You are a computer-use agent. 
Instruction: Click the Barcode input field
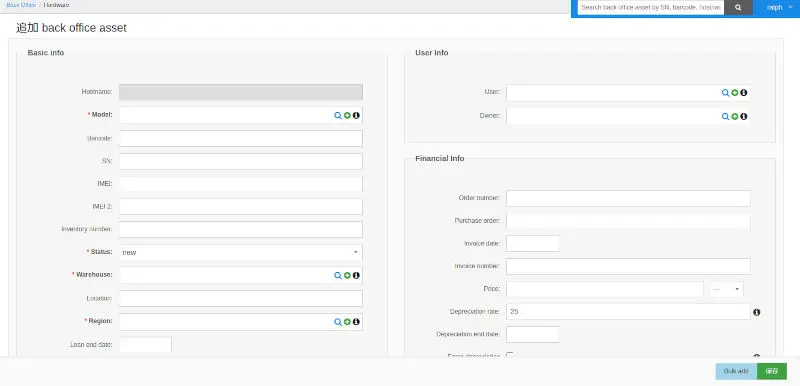pos(241,138)
